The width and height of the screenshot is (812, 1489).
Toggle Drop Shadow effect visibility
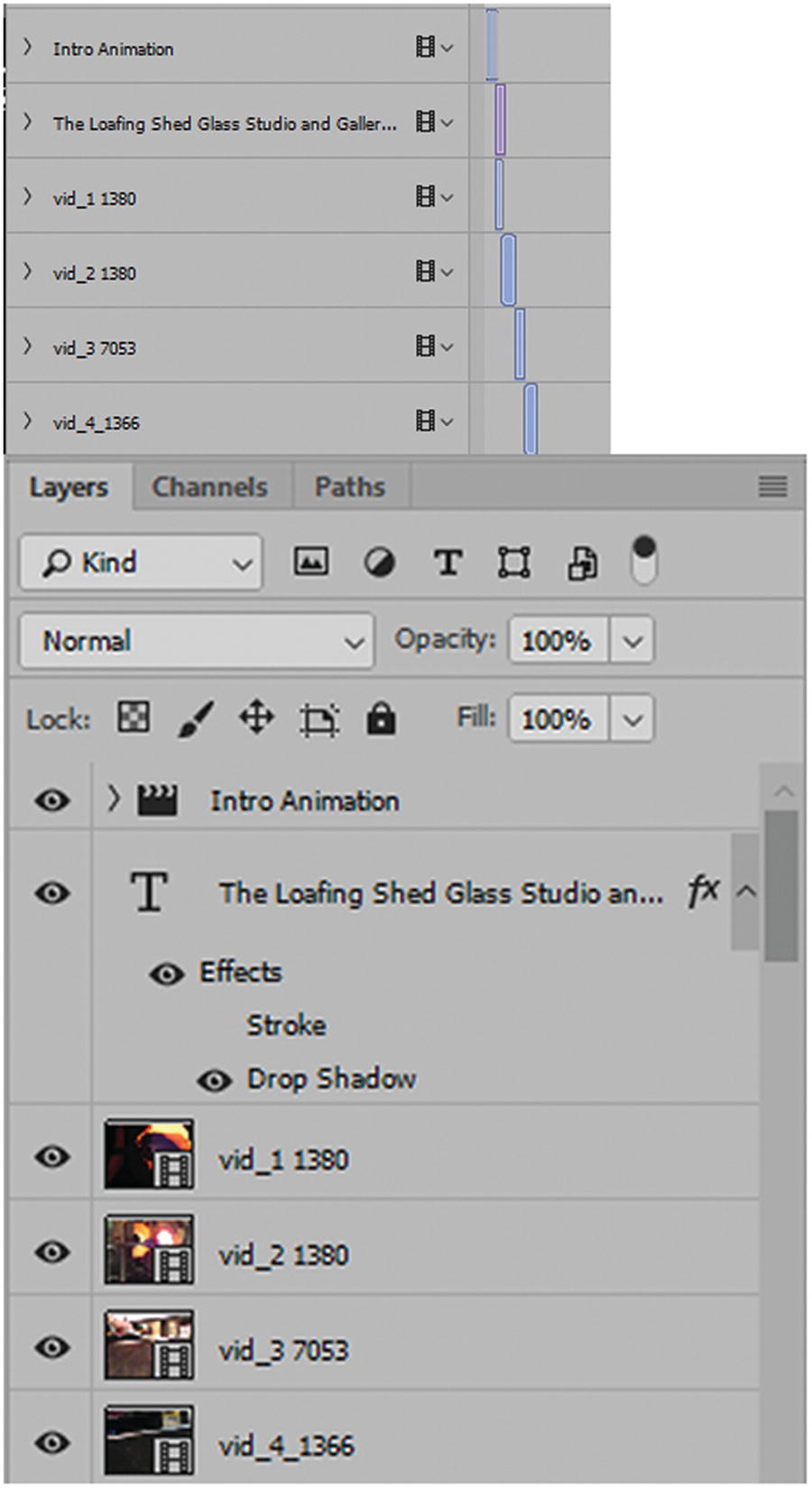tap(214, 1080)
